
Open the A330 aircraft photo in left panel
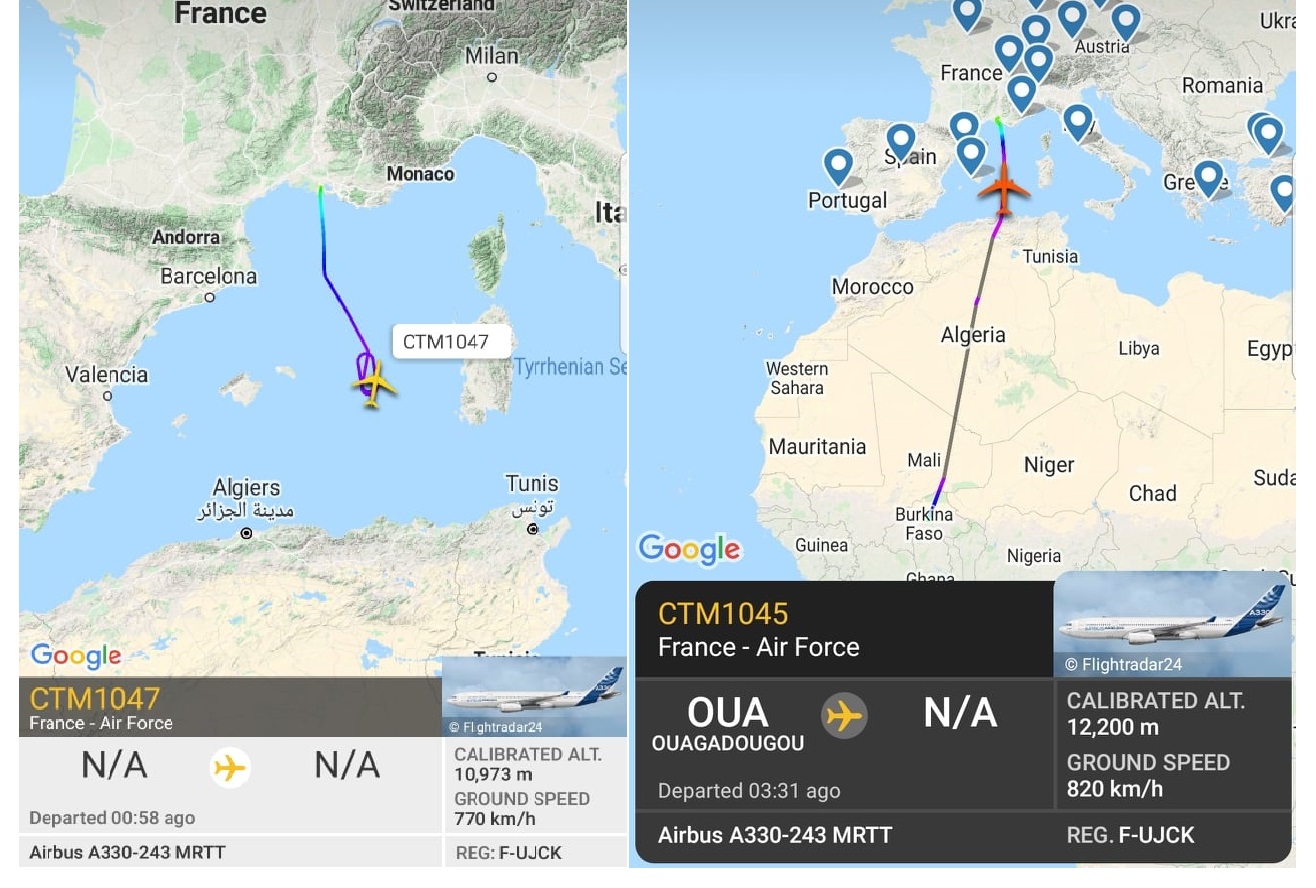pyautogui.click(x=534, y=697)
